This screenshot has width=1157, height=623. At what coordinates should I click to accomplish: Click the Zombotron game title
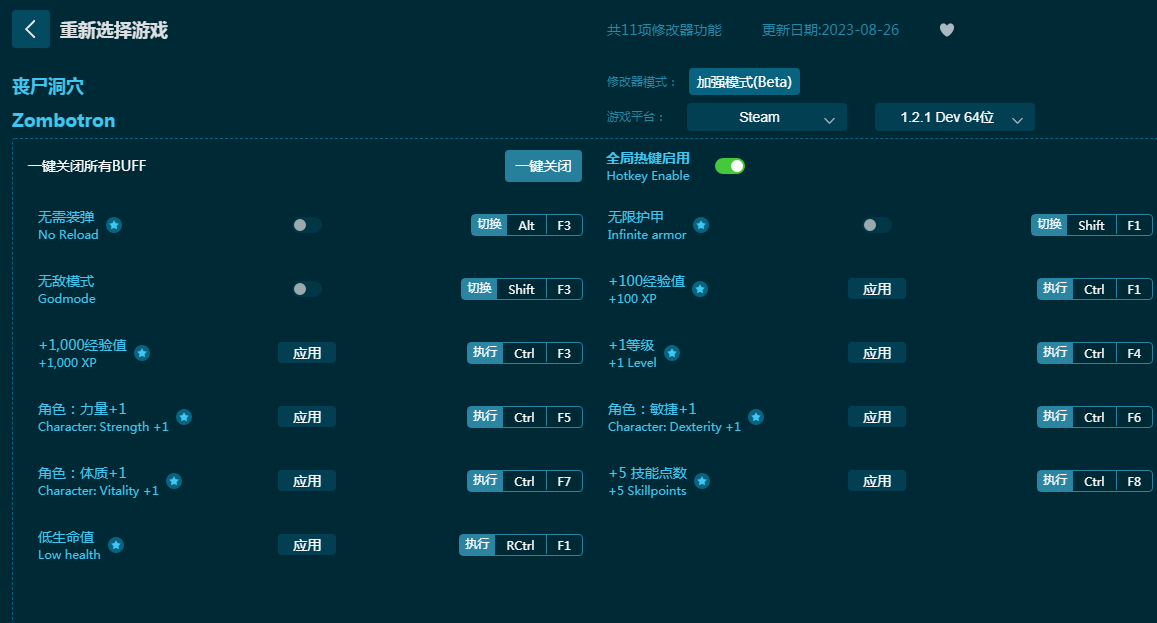tap(63, 120)
